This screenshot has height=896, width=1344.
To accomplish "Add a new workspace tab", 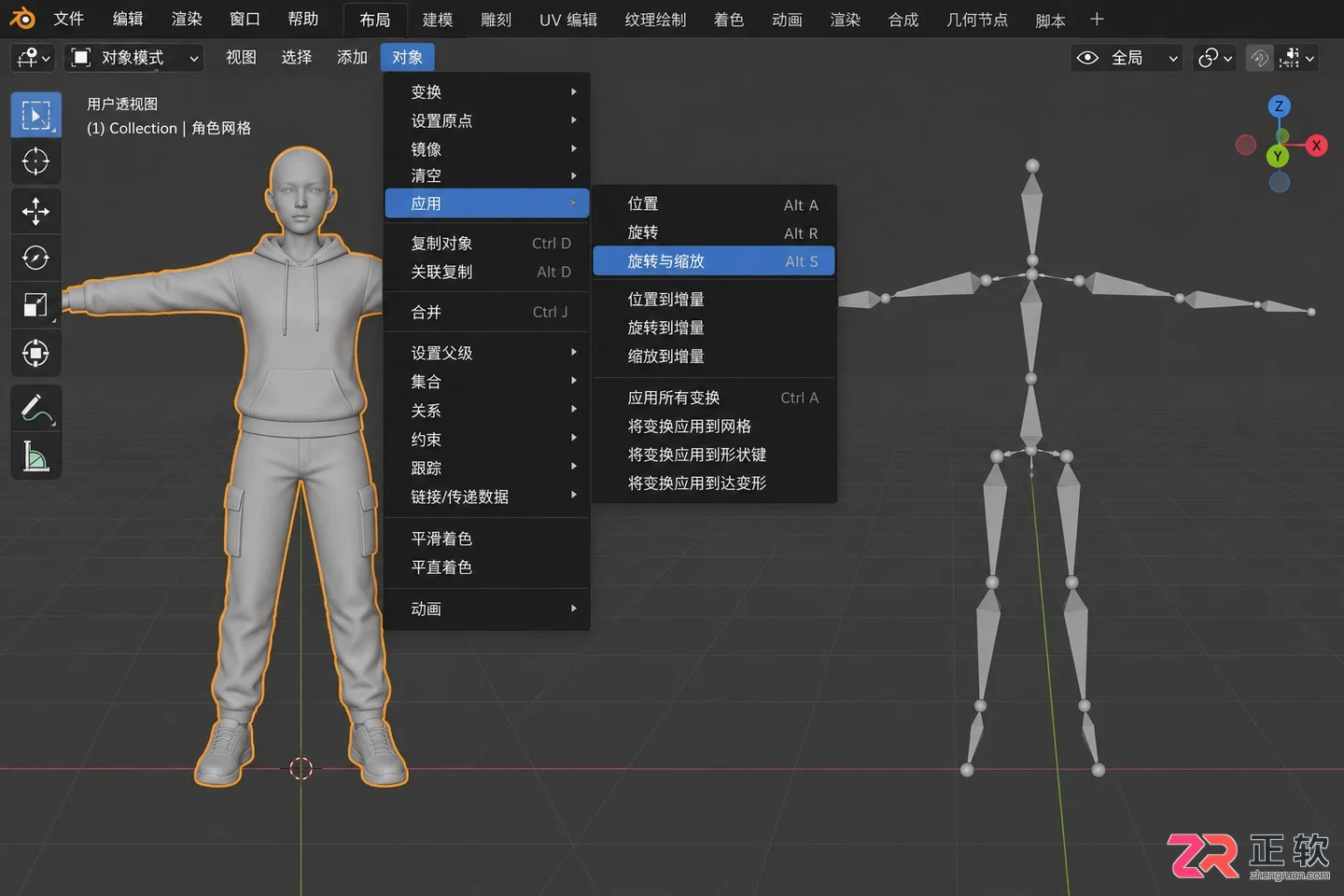I will (1097, 20).
